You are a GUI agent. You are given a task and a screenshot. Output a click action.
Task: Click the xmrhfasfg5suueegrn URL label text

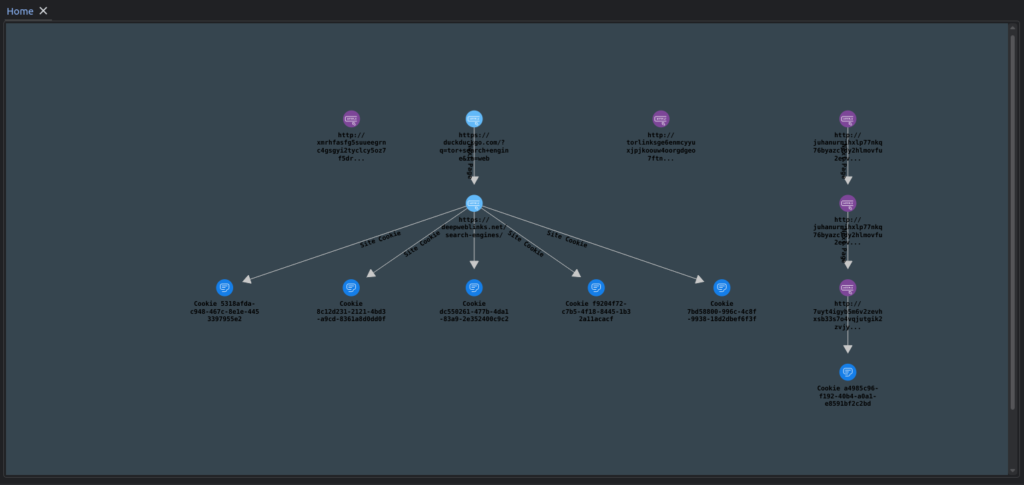point(351,147)
